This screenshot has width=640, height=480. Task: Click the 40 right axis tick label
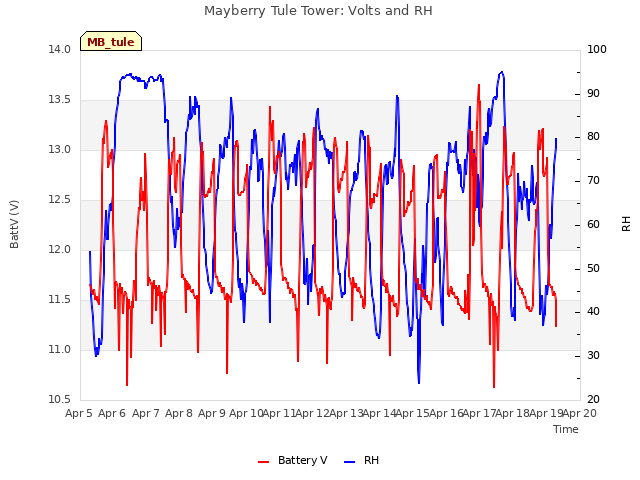pyautogui.click(x=593, y=312)
